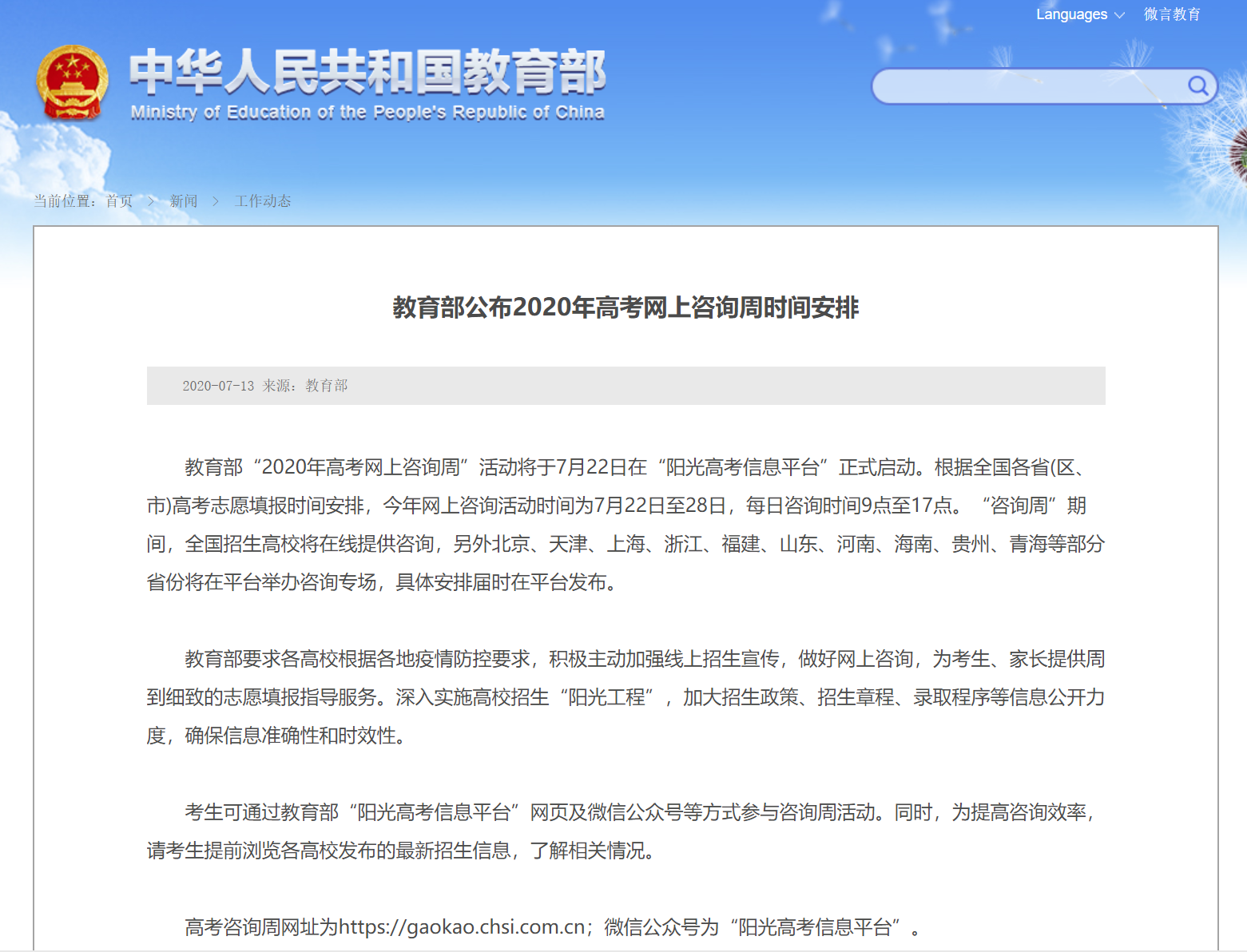Click the magnifier search icon
The image size is (1247, 952).
point(1197,85)
